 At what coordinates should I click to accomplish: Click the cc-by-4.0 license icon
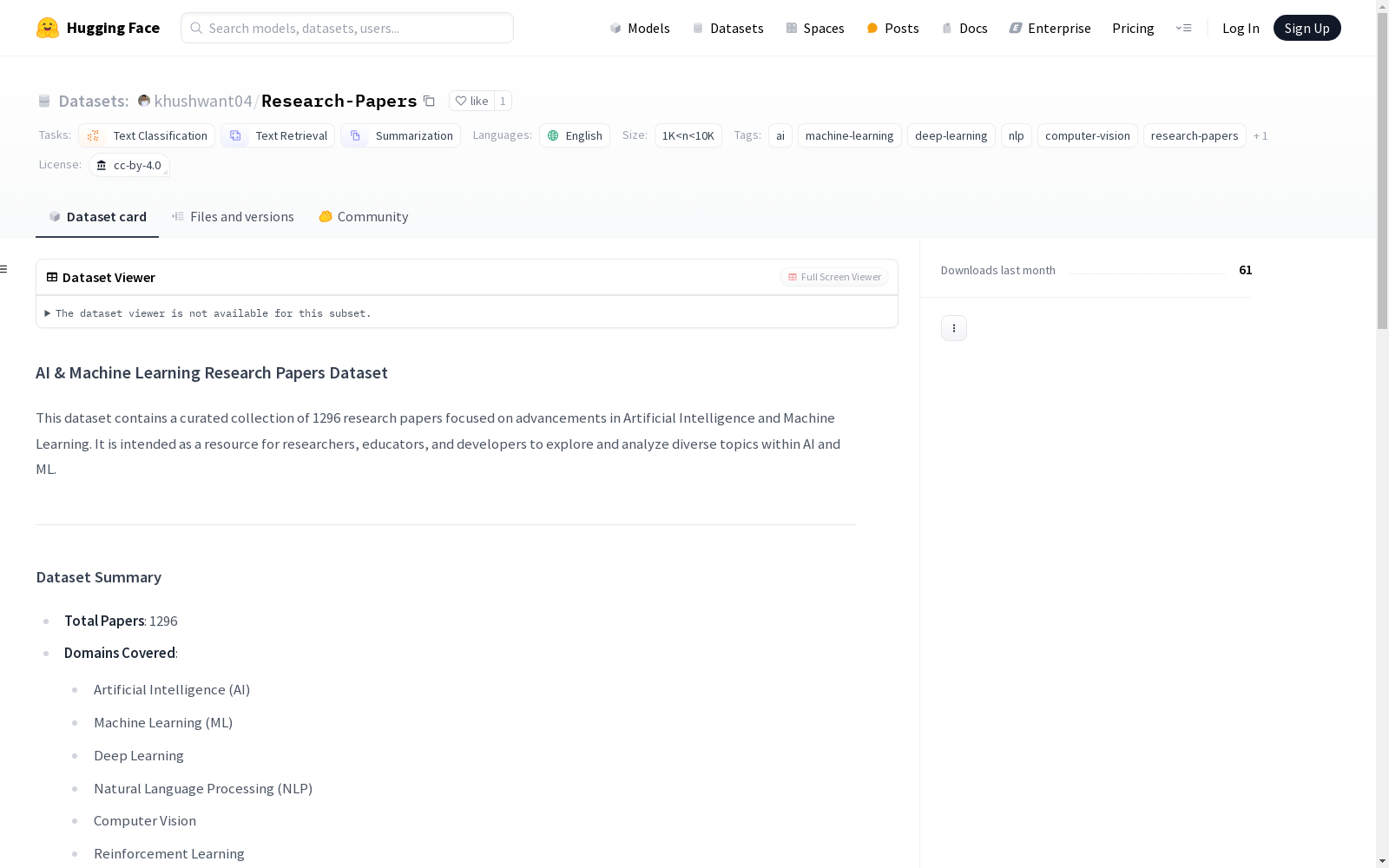[102, 165]
